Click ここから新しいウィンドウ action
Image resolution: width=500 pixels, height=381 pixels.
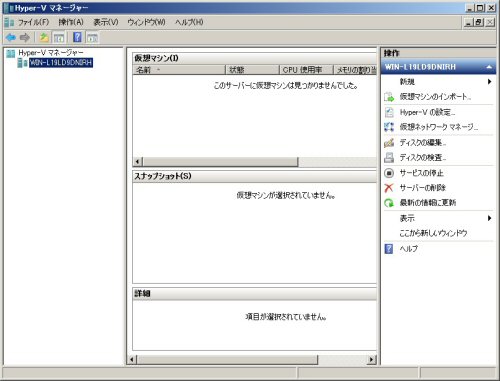pos(433,233)
